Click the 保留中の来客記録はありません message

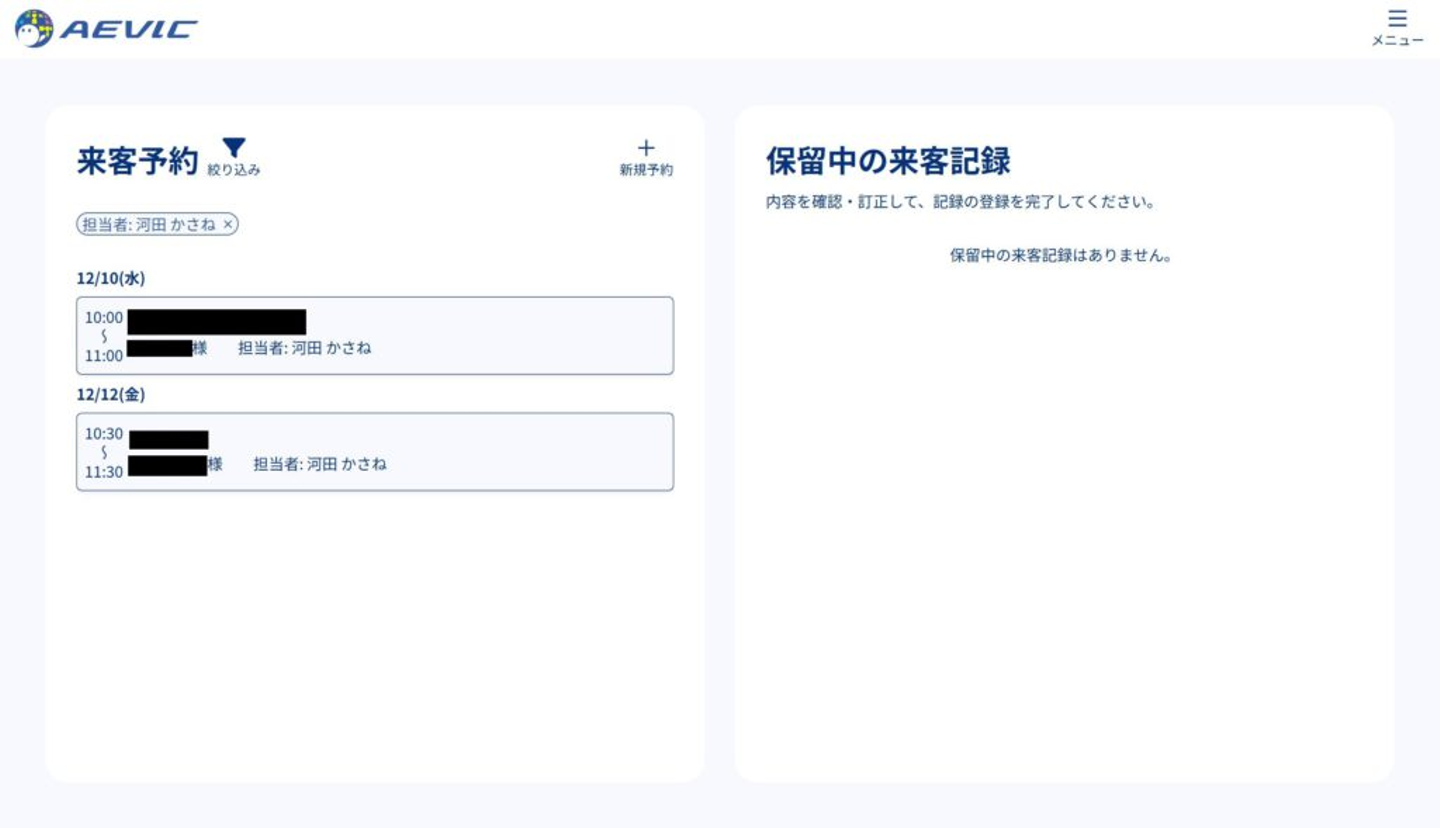click(1061, 256)
